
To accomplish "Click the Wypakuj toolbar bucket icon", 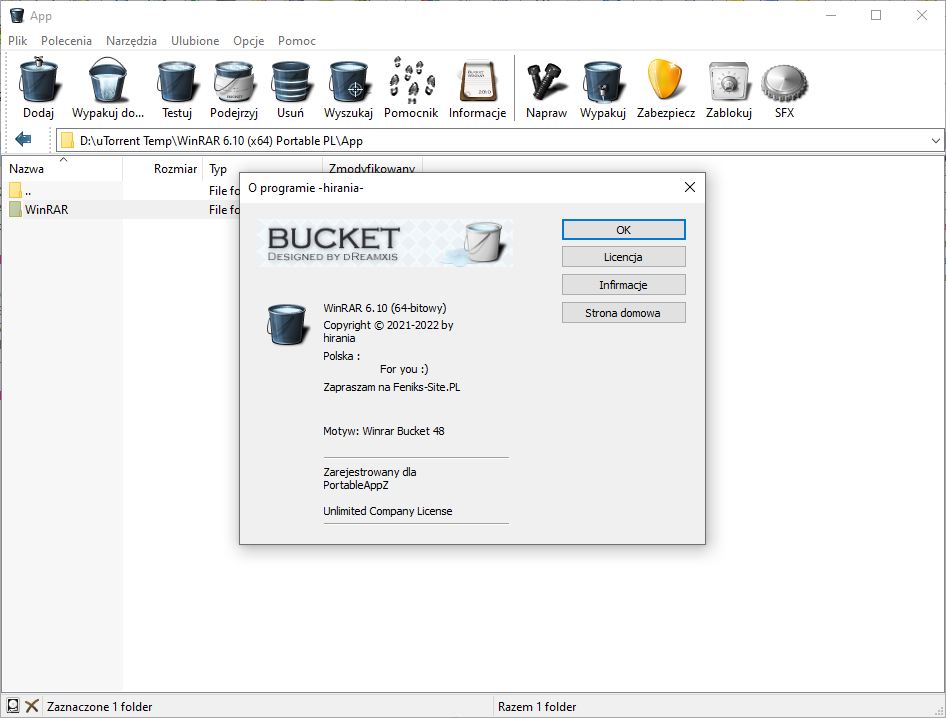I will point(603,81).
